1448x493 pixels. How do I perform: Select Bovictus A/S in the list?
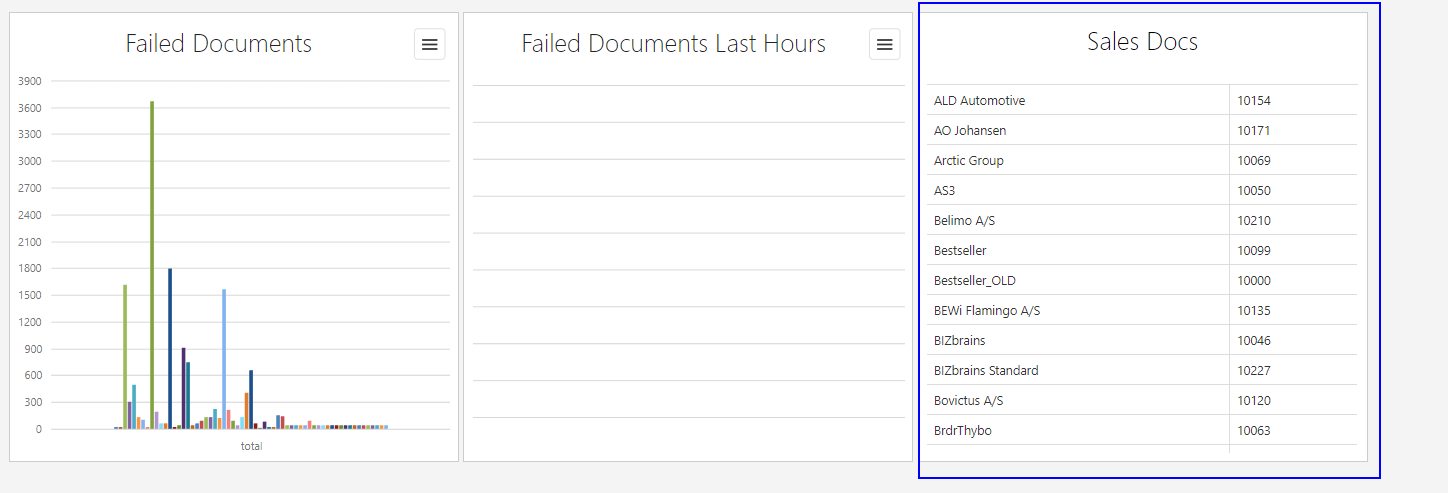(968, 401)
